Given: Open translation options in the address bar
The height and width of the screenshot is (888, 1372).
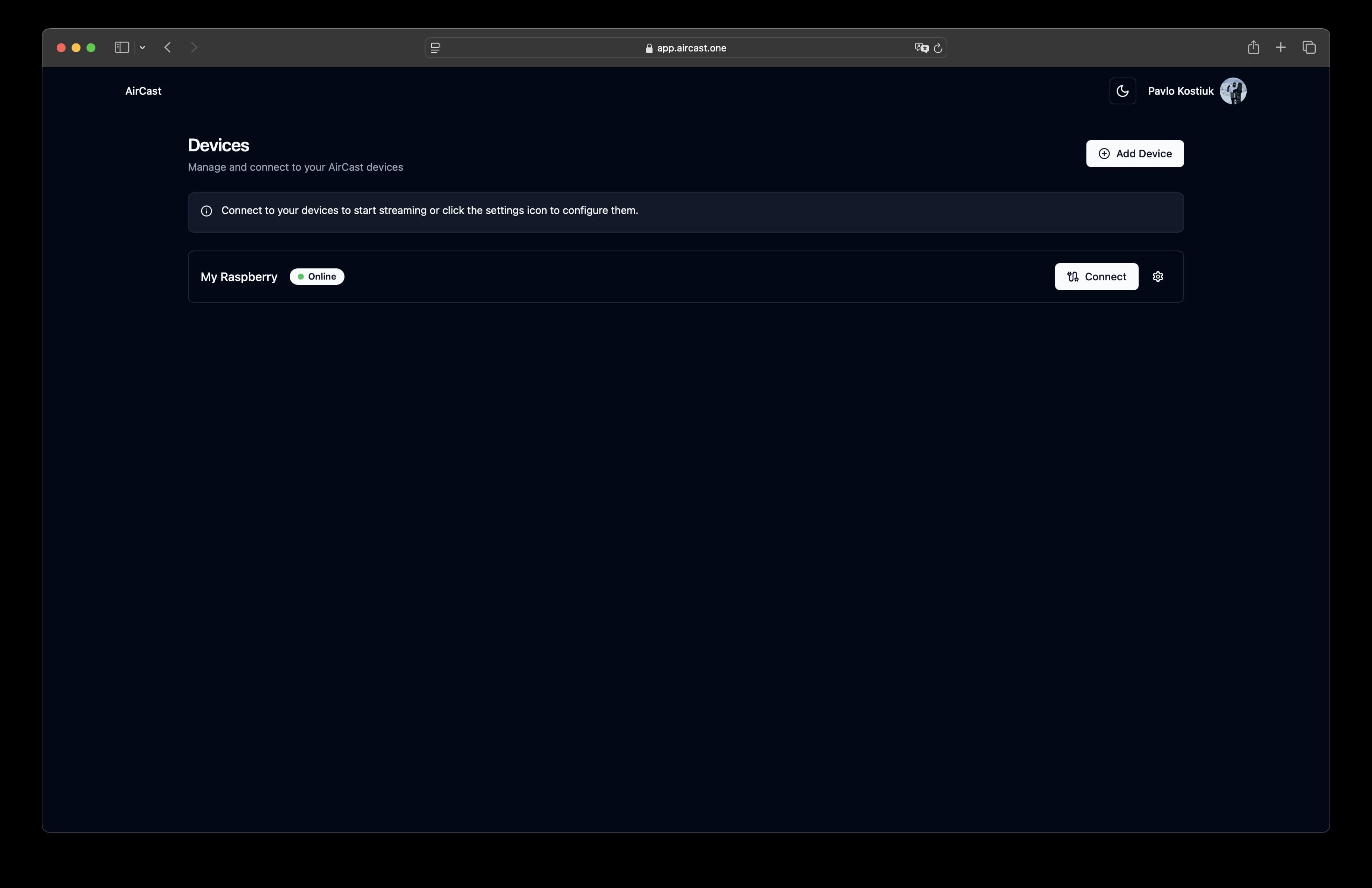Looking at the screenshot, I should click(x=921, y=48).
